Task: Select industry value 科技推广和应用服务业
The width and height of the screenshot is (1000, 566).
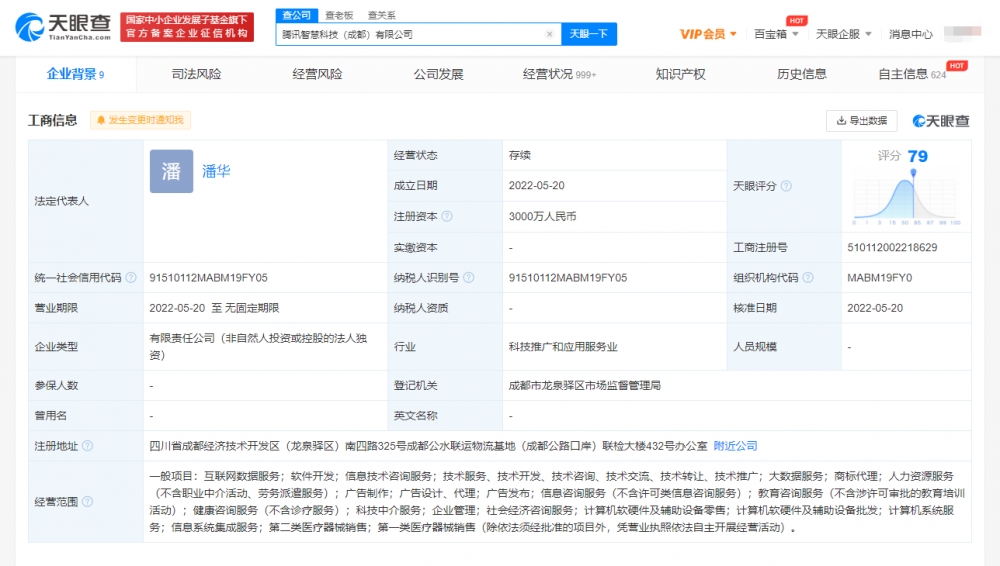Action: click(563, 346)
